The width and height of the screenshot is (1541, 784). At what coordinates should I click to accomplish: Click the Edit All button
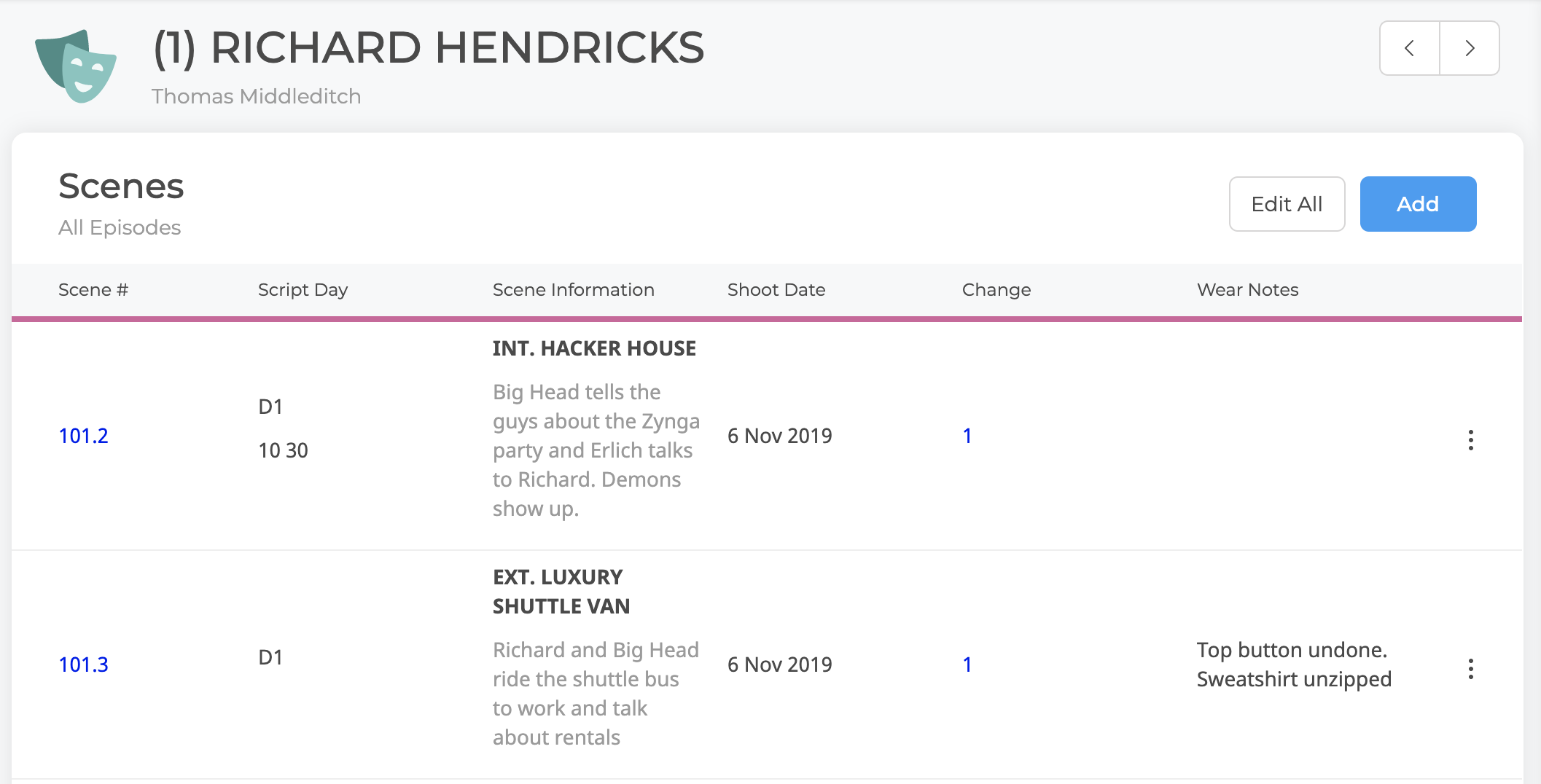1287,204
